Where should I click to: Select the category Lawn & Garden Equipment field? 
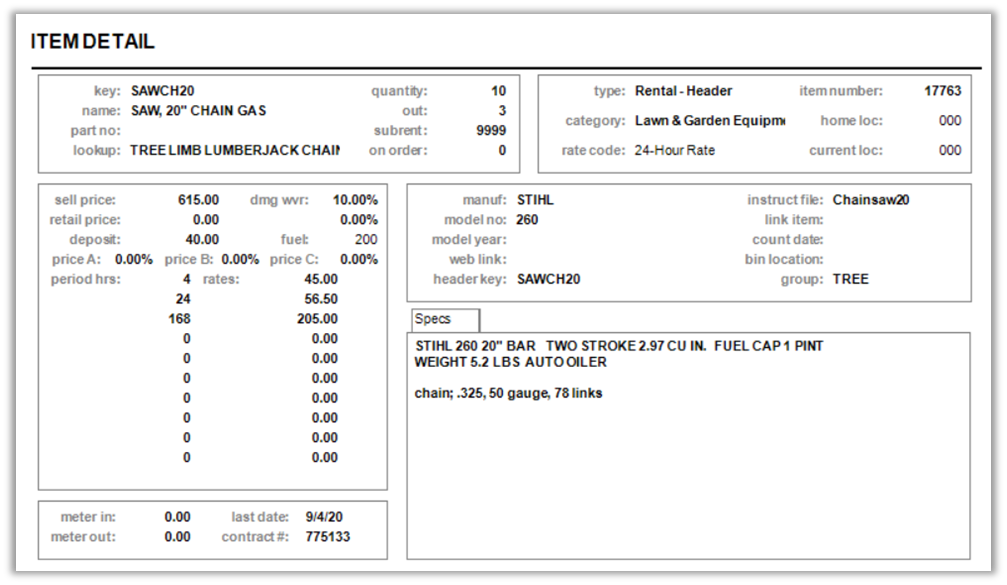pyautogui.click(x=709, y=121)
